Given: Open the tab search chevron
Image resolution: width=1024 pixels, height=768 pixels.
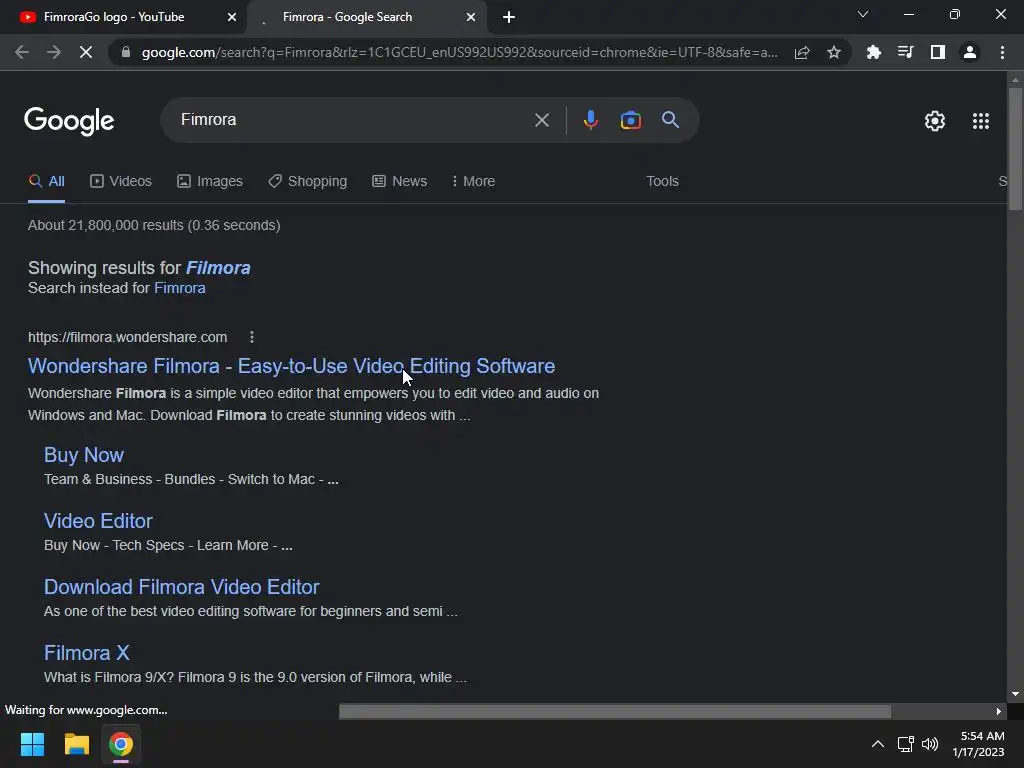Looking at the screenshot, I should click(863, 14).
